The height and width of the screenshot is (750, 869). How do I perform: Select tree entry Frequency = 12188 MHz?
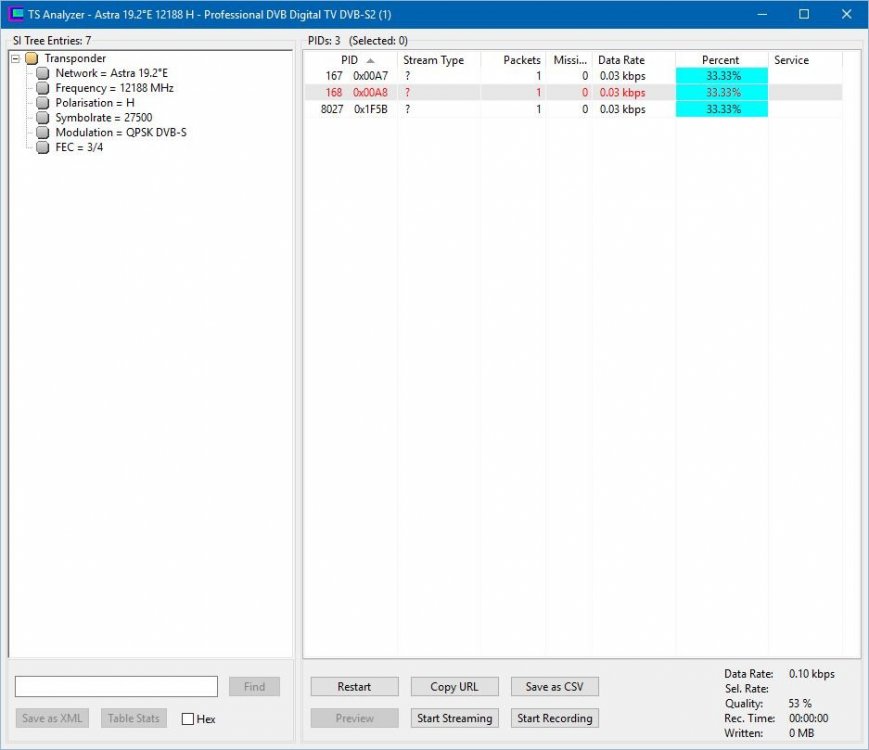pyautogui.click(x=114, y=88)
